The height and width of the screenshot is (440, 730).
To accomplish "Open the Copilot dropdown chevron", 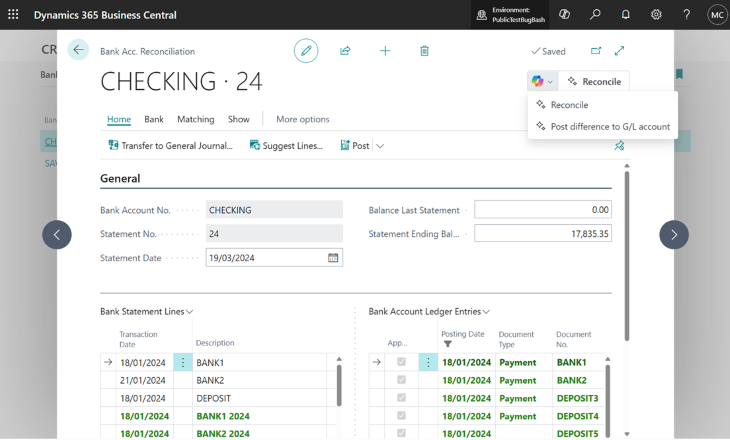I will (x=550, y=81).
